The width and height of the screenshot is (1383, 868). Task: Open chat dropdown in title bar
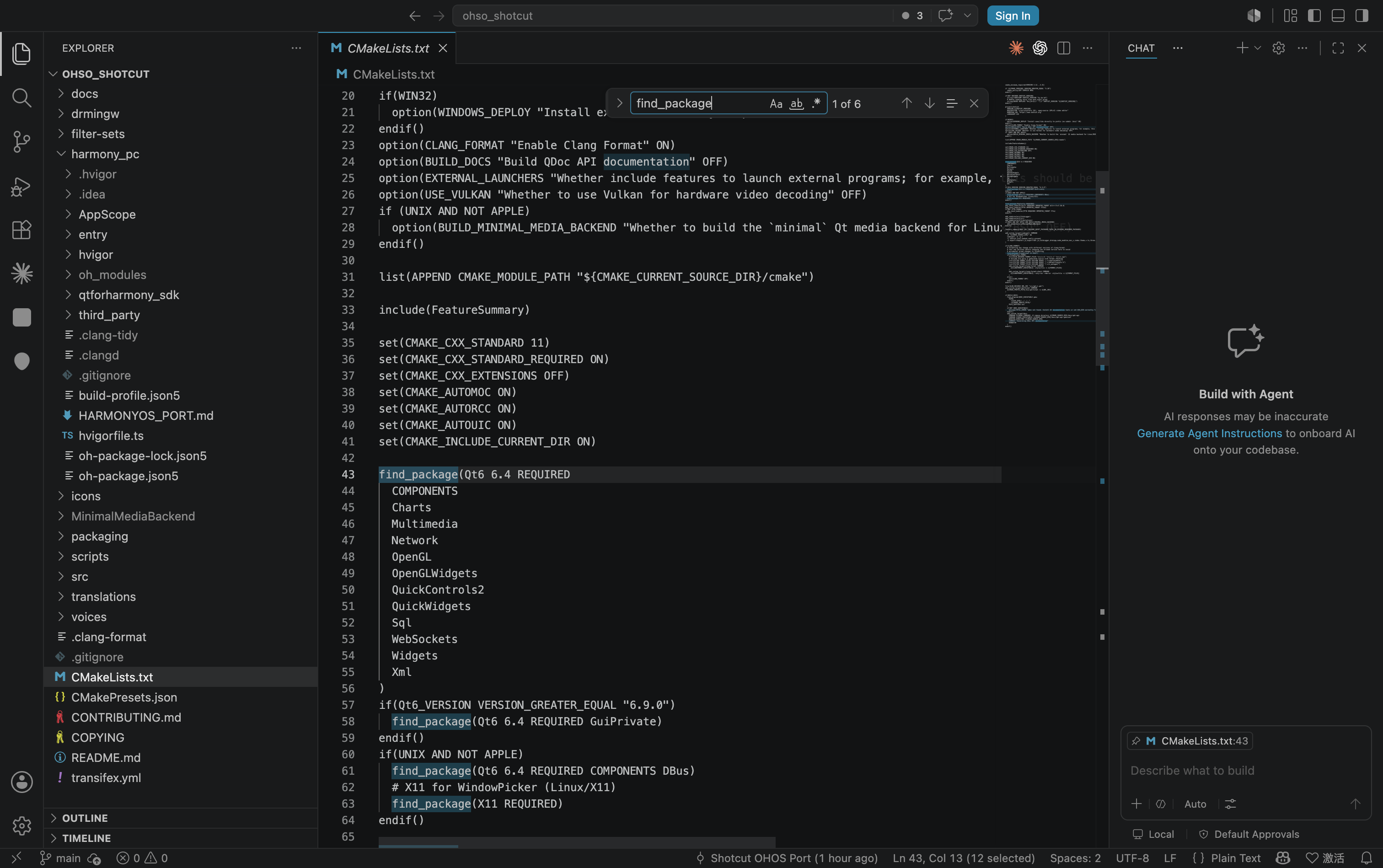coord(967,16)
